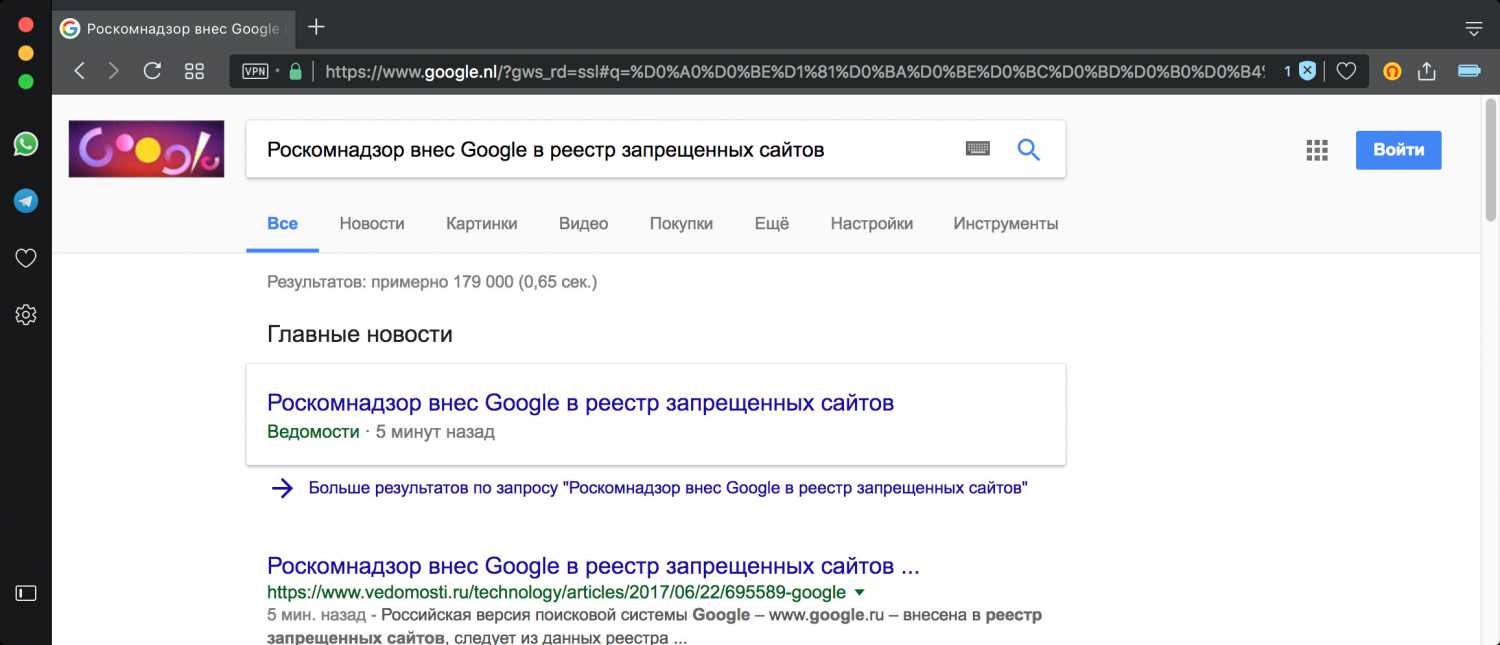The height and width of the screenshot is (645, 1500).
Task: Click the Google doodle logo
Action: tap(146, 149)
